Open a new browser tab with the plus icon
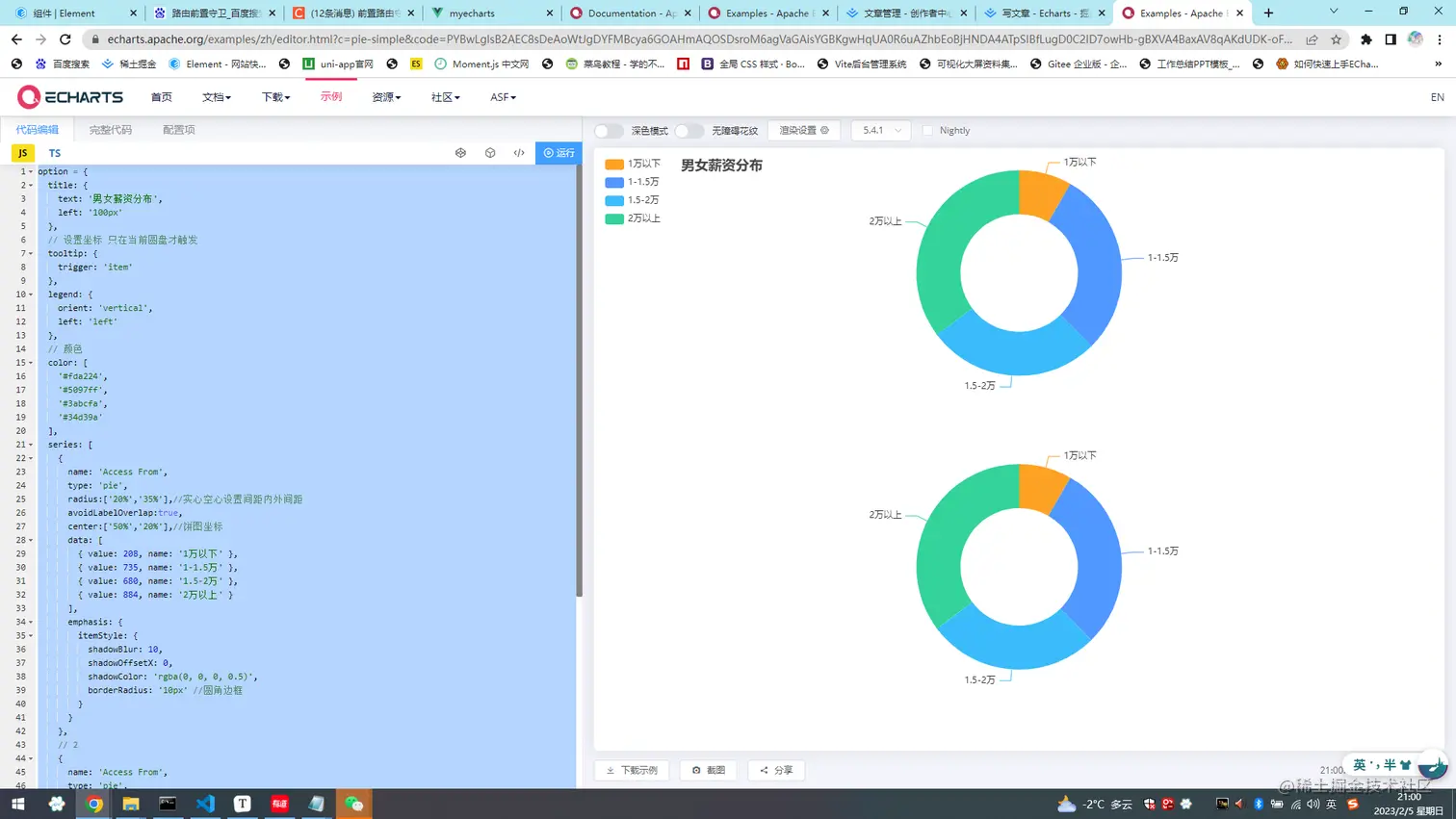 click(1268, 13)
